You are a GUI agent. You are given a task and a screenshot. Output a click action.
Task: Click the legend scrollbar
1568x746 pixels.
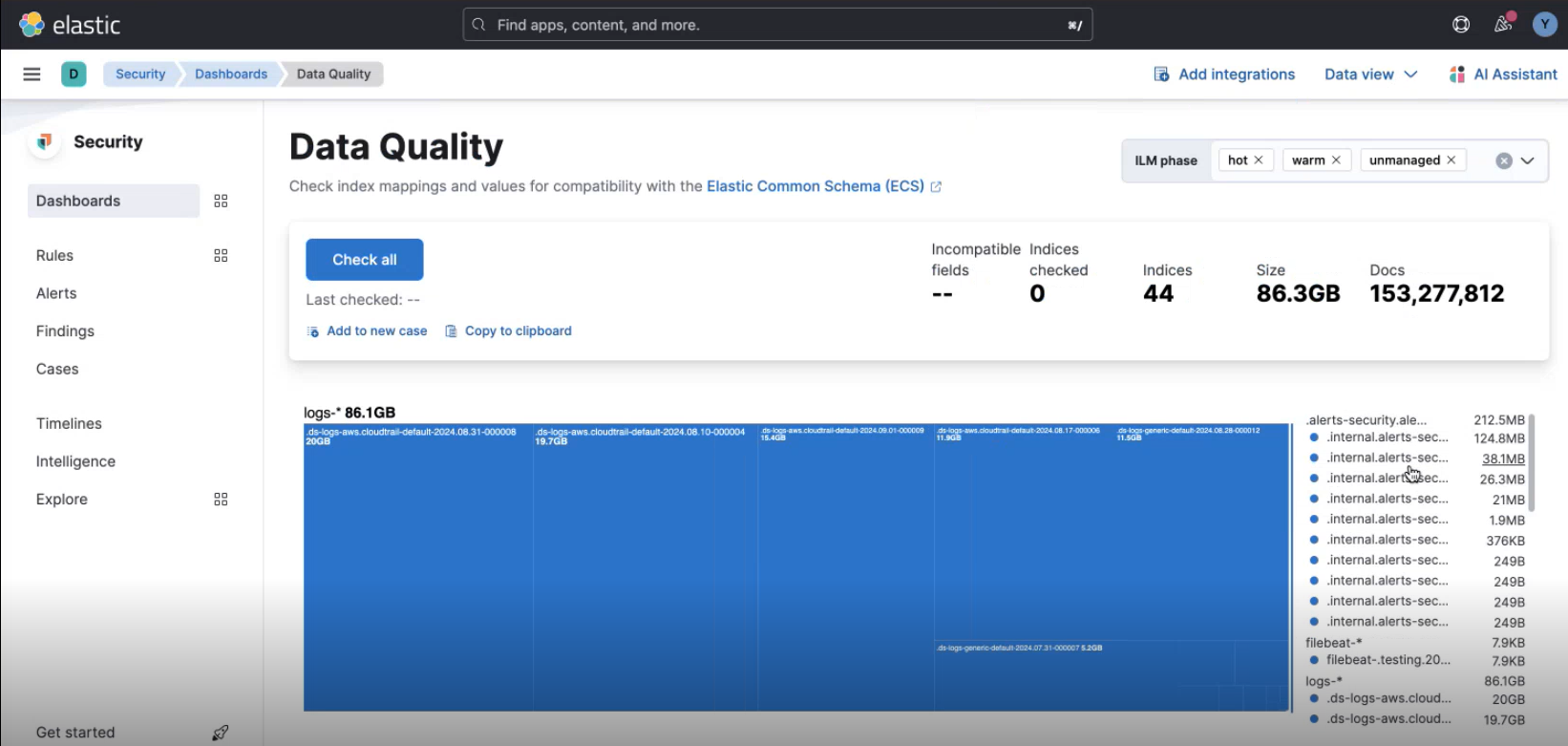tap(1532, 462)
